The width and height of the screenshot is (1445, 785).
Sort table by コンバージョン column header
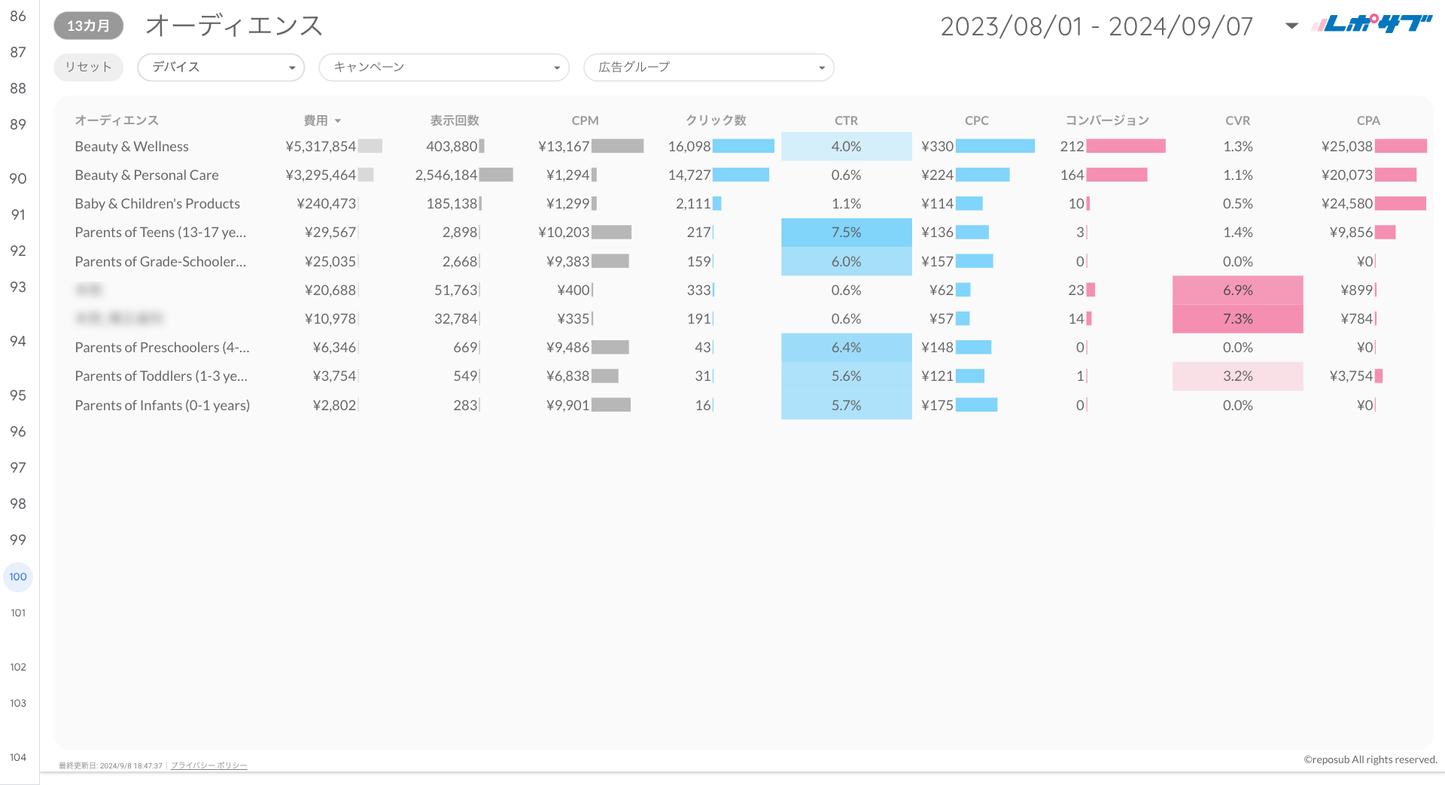(1106, 120)
